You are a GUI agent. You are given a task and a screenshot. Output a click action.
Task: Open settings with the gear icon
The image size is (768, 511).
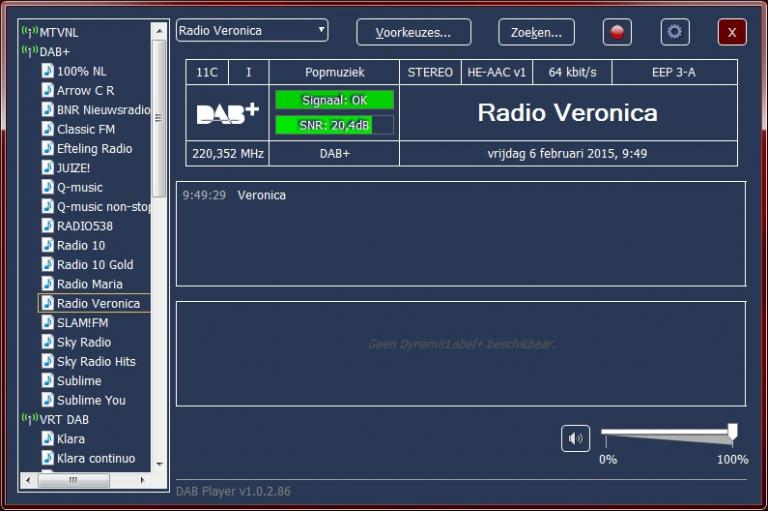675,32
